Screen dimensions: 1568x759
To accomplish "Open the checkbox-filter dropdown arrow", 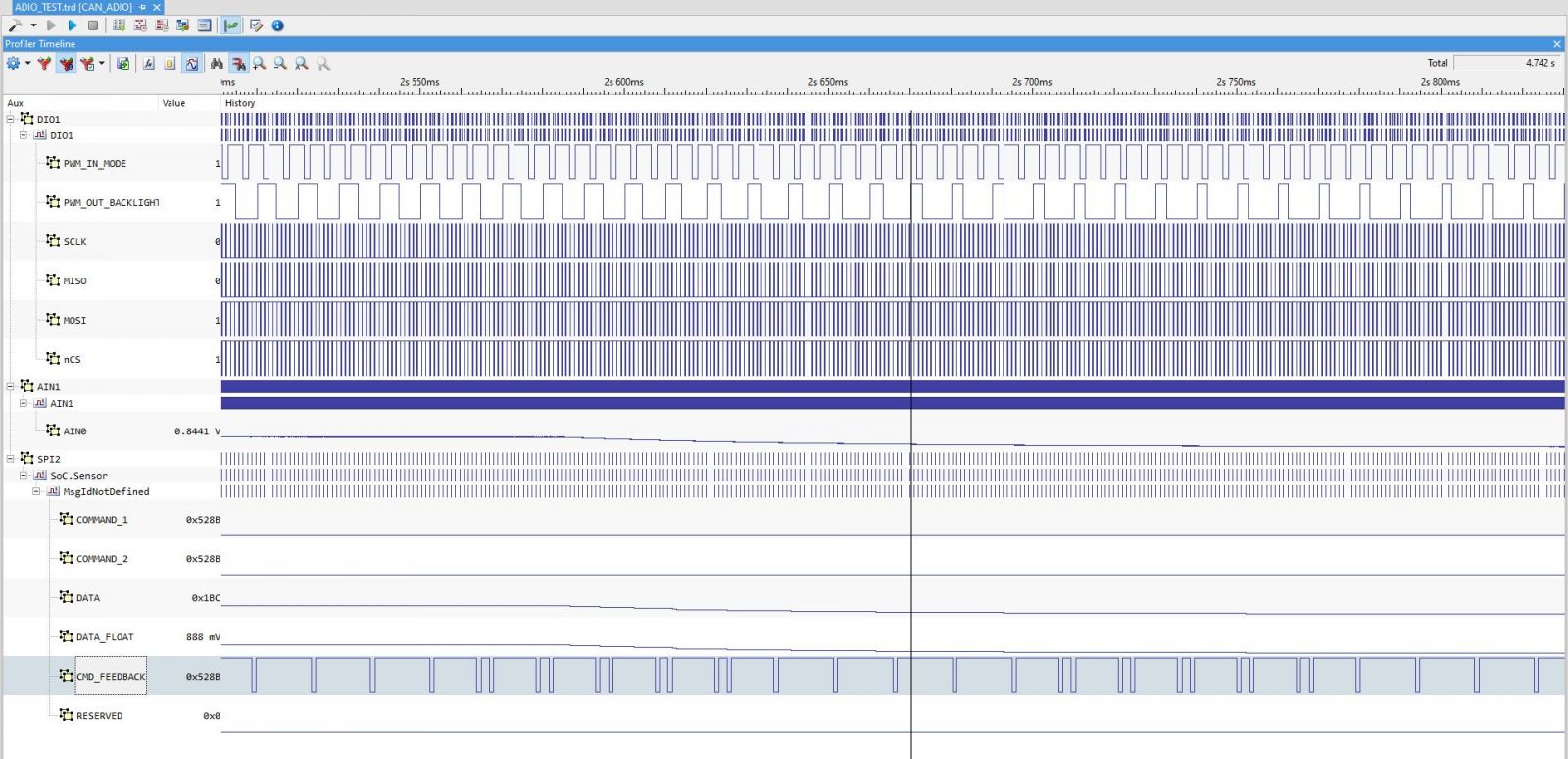I will (x=101, y=63).
